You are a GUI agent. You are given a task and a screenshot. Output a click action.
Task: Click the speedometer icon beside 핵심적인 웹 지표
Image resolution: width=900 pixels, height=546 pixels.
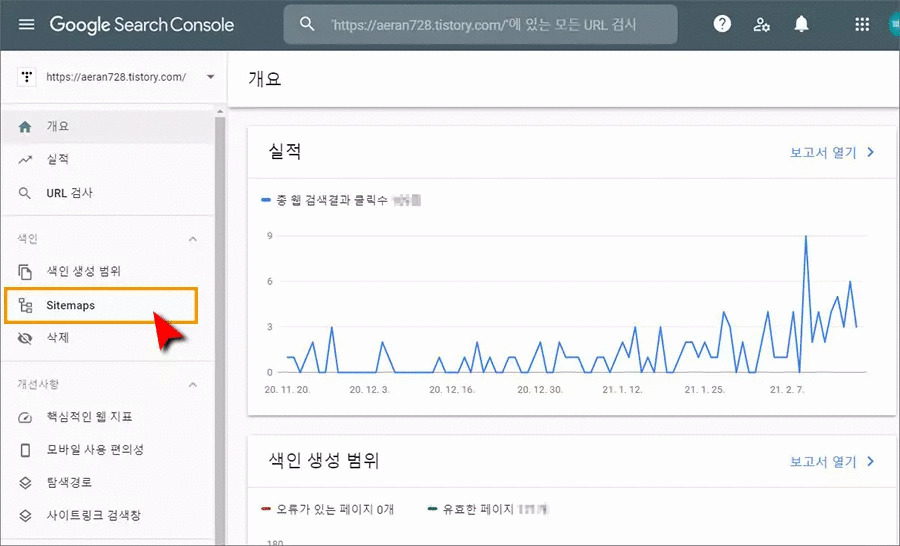[25, 417]
